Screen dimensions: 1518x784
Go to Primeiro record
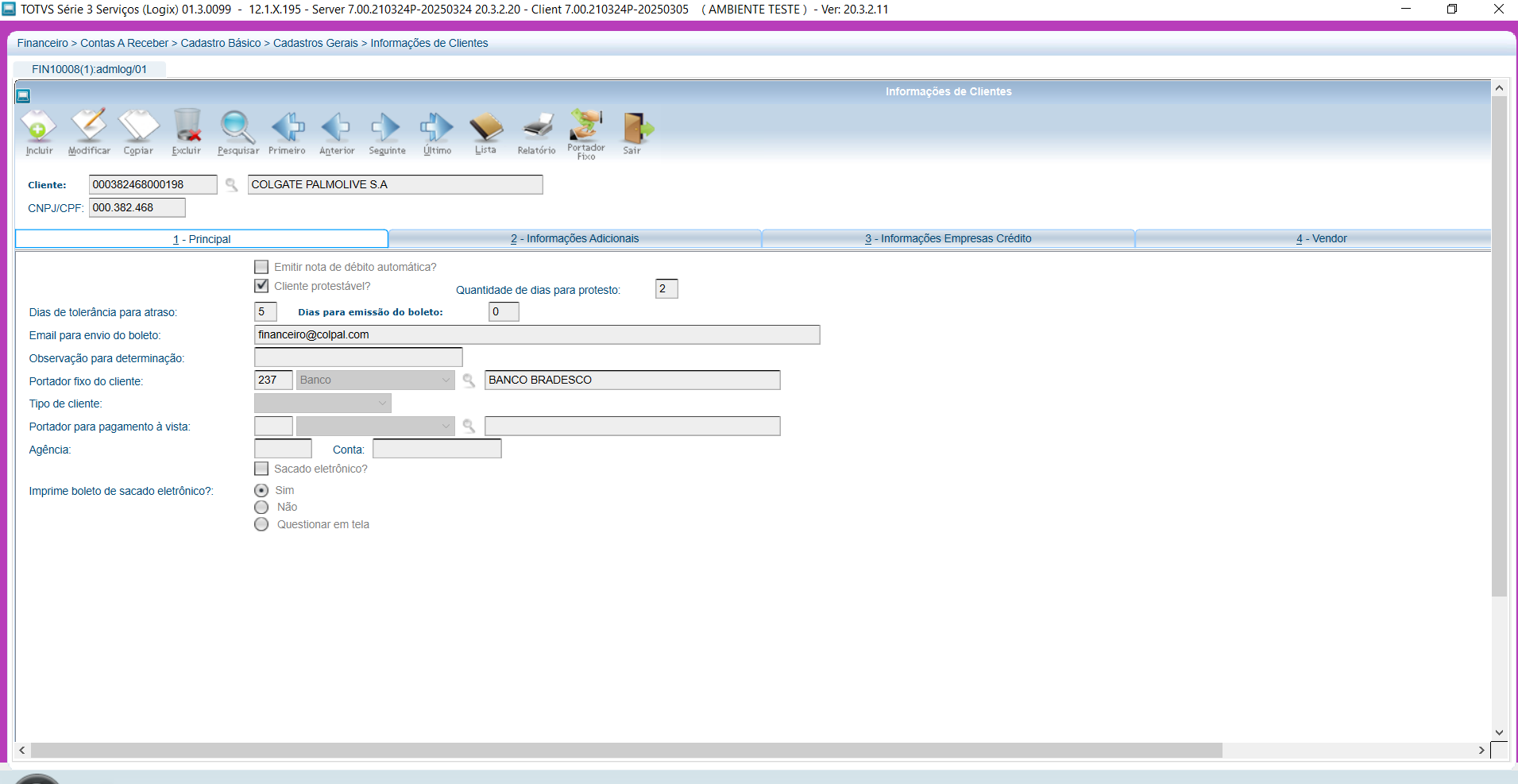coord(287,132)
